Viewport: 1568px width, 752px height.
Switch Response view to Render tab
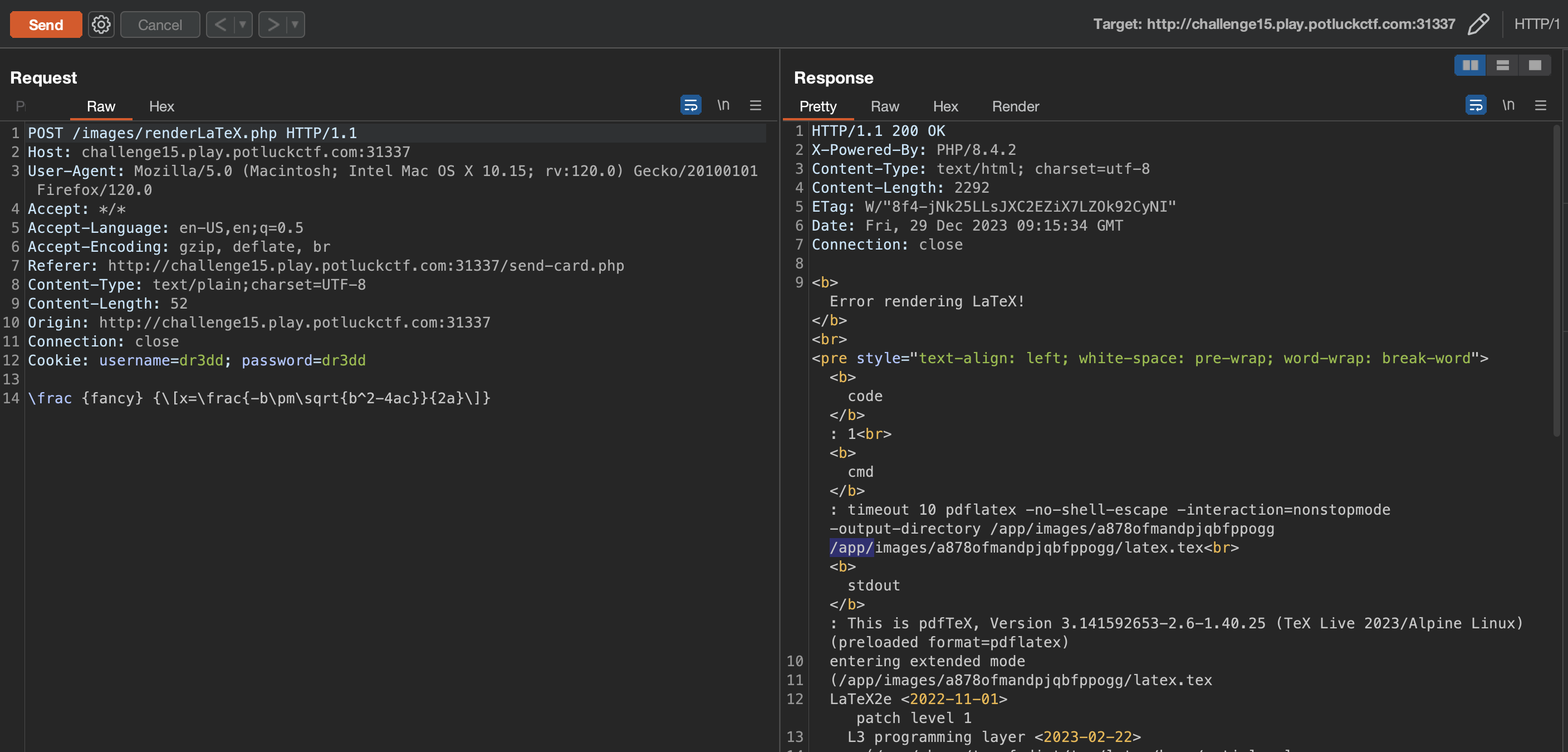point(1015,106)
